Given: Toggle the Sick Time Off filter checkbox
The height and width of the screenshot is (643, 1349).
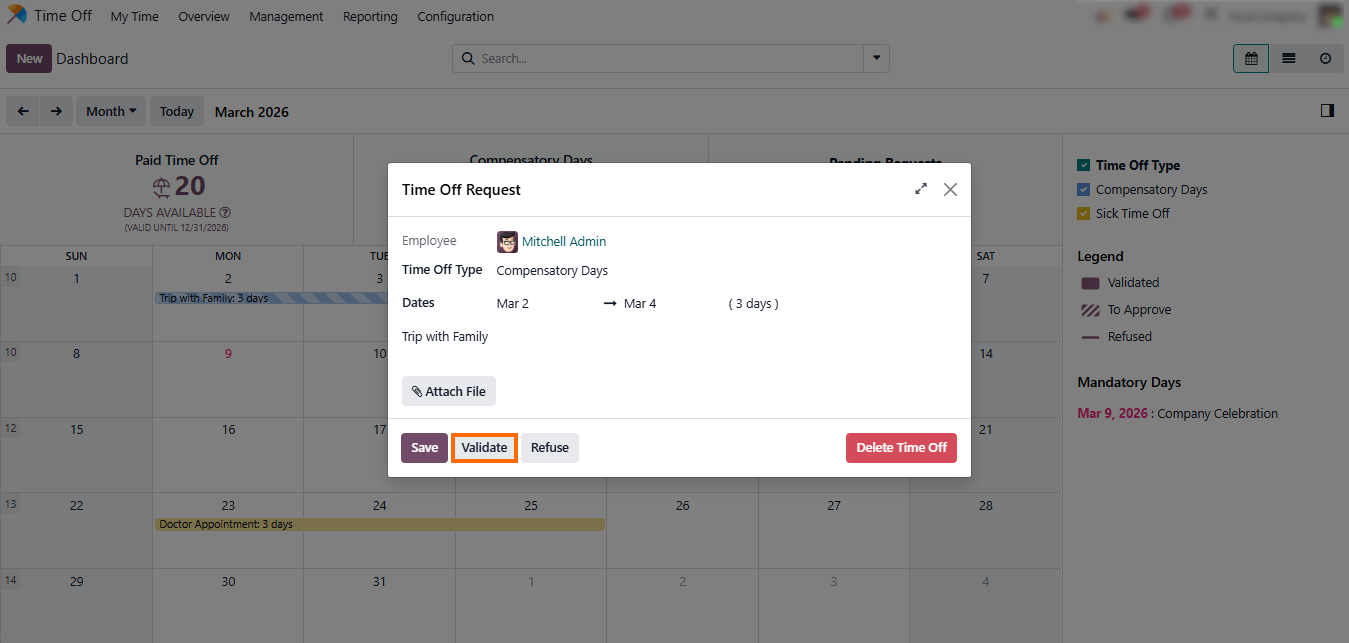Looking at the screenshot, I should (x=1084, y=214).
